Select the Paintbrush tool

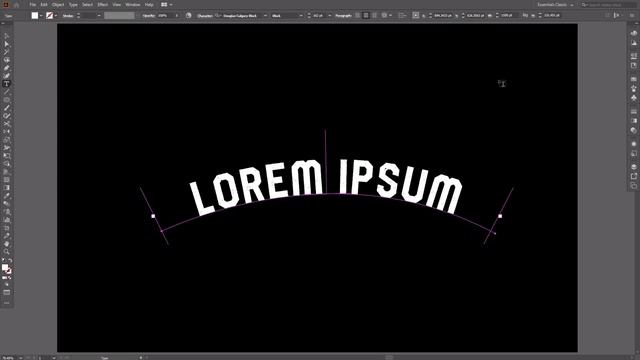pos(7,108)
